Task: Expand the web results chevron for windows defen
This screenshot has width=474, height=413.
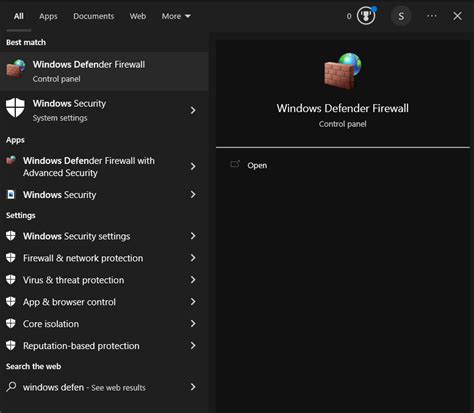Action: point(193,387)
